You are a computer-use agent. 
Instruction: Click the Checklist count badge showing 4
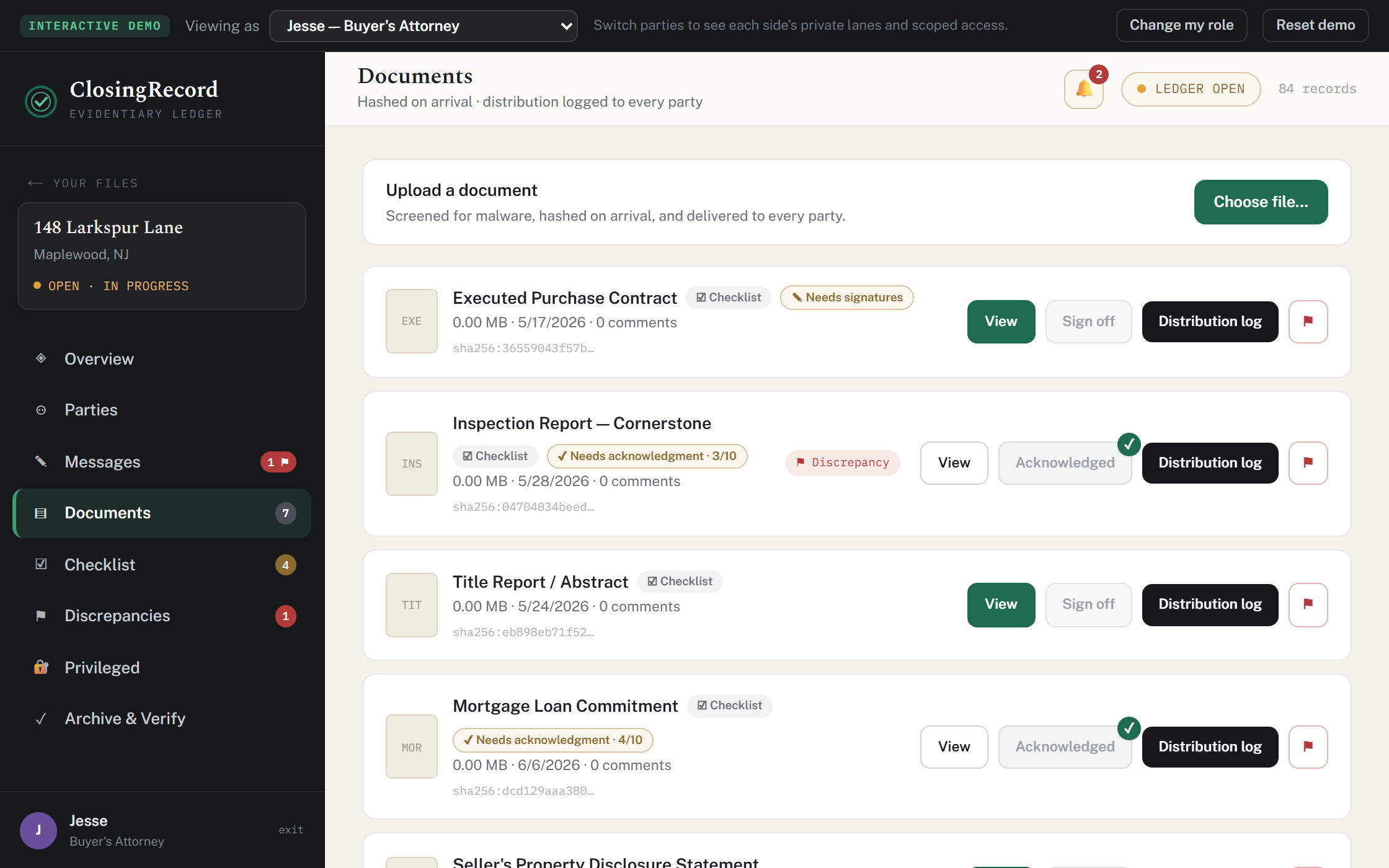pyautogui.click(x=286, y=565)
